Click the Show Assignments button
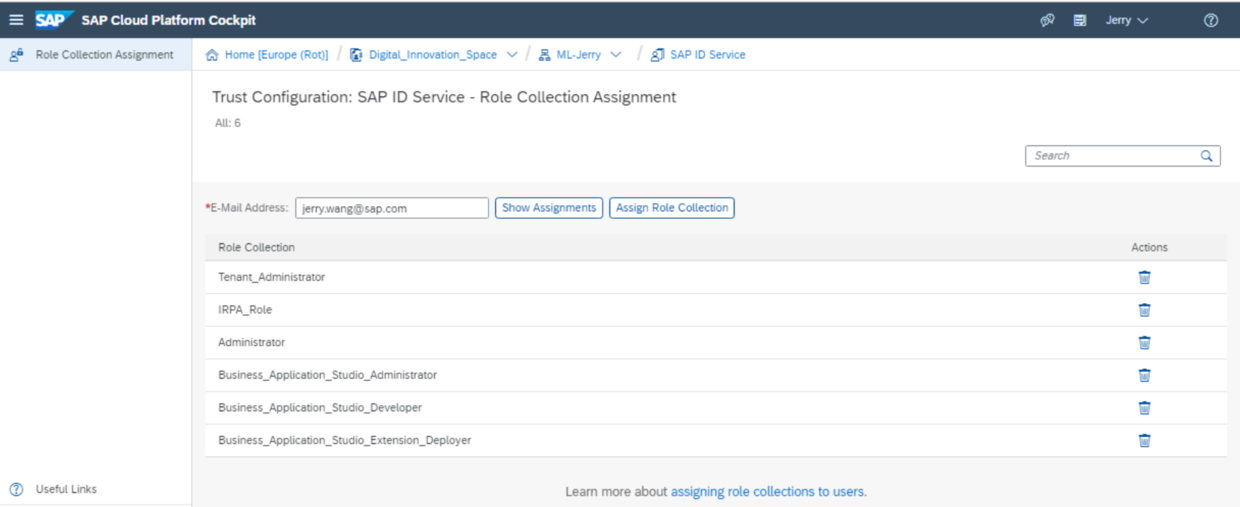 (x=549, y=208)
